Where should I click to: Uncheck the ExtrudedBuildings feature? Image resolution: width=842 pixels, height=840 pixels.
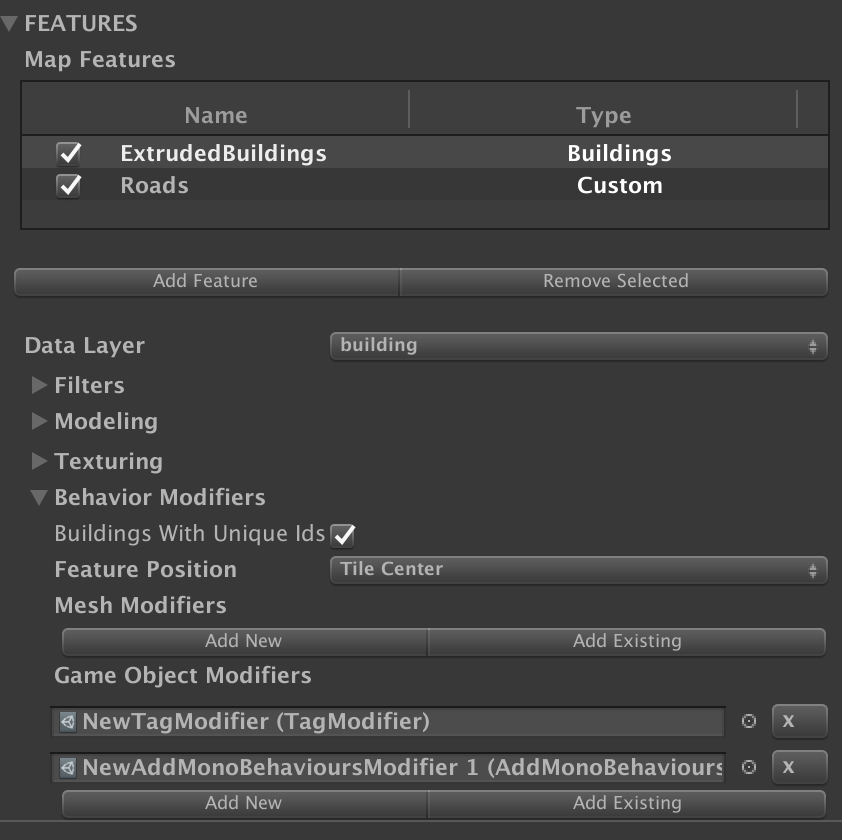(x=66, y=152)
